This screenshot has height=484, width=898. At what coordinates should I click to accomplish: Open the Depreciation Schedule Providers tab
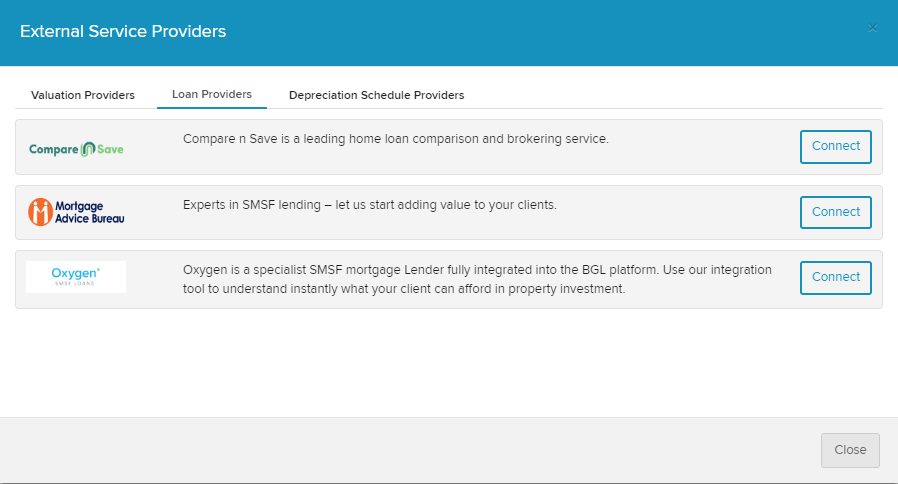tap(376, 95)
